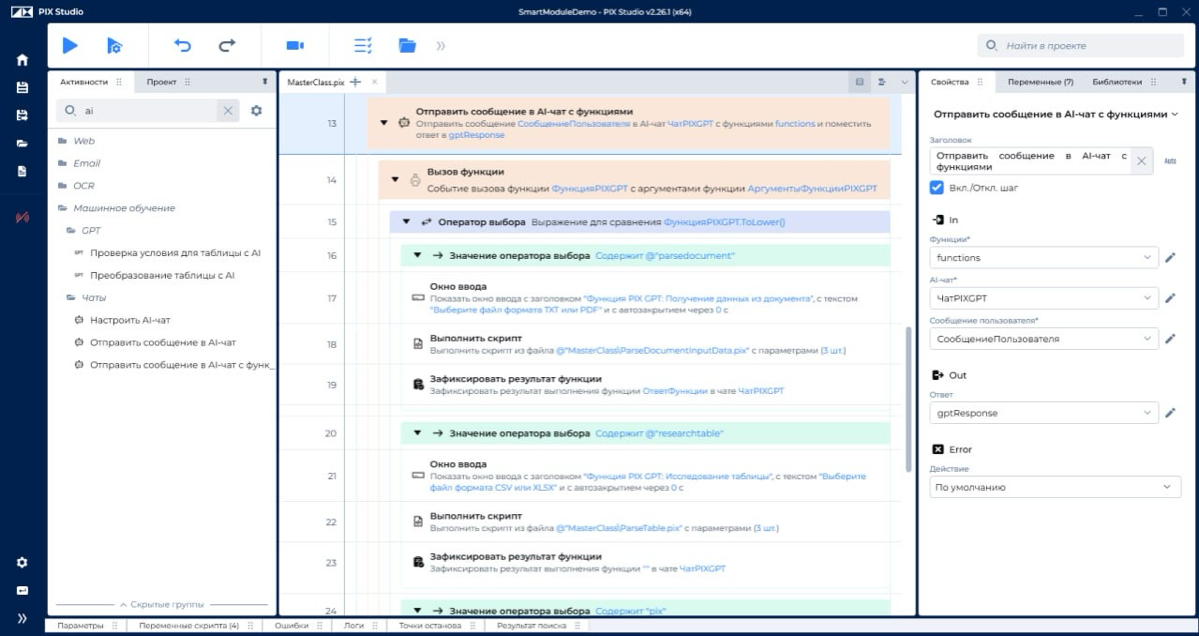Expand Скрытые группы at panel bottom
The height and width of the screenshot is (636, 1199).
tap(161, 605)
